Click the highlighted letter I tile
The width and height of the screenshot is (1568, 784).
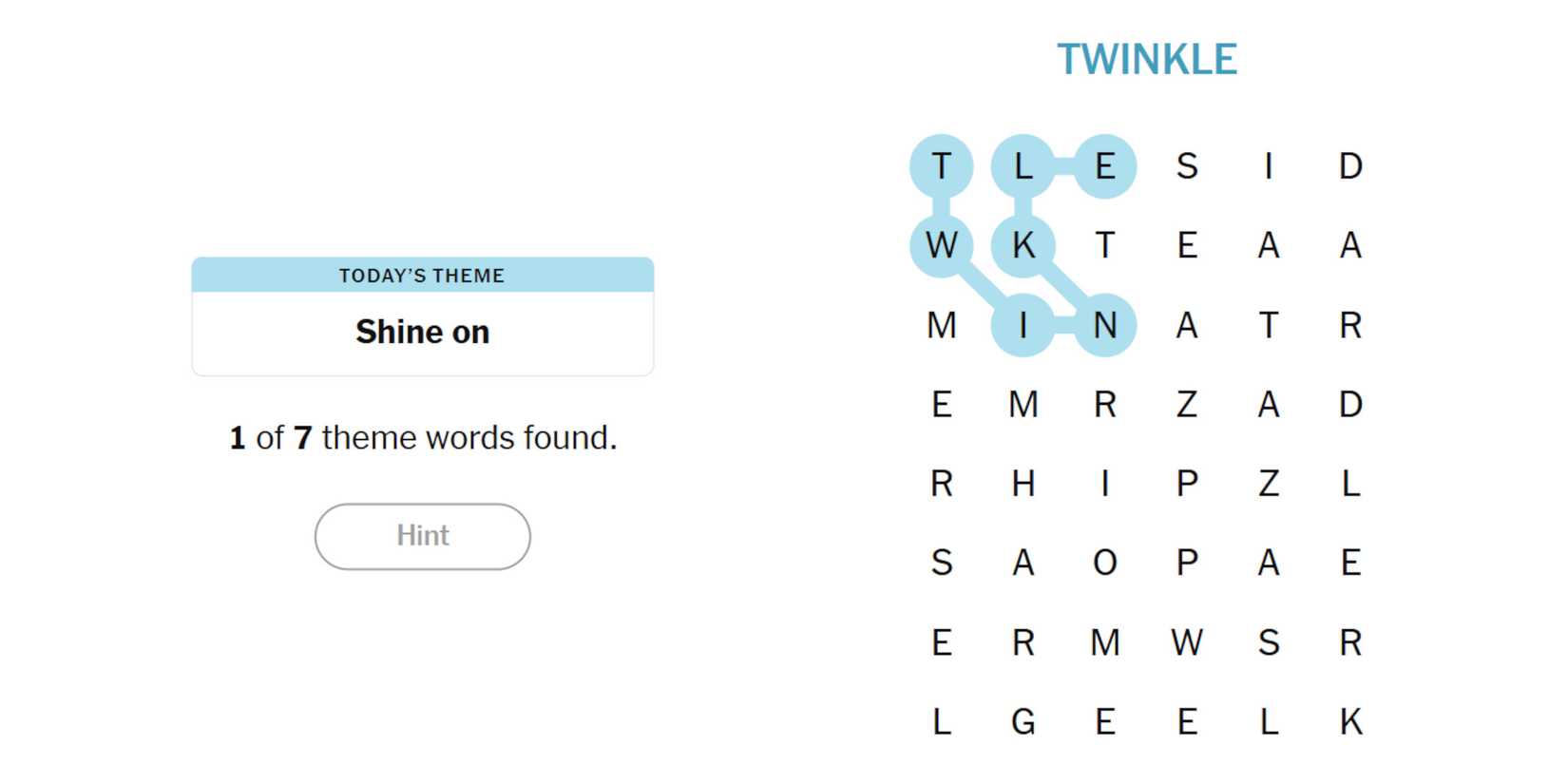click(1023, 325)
